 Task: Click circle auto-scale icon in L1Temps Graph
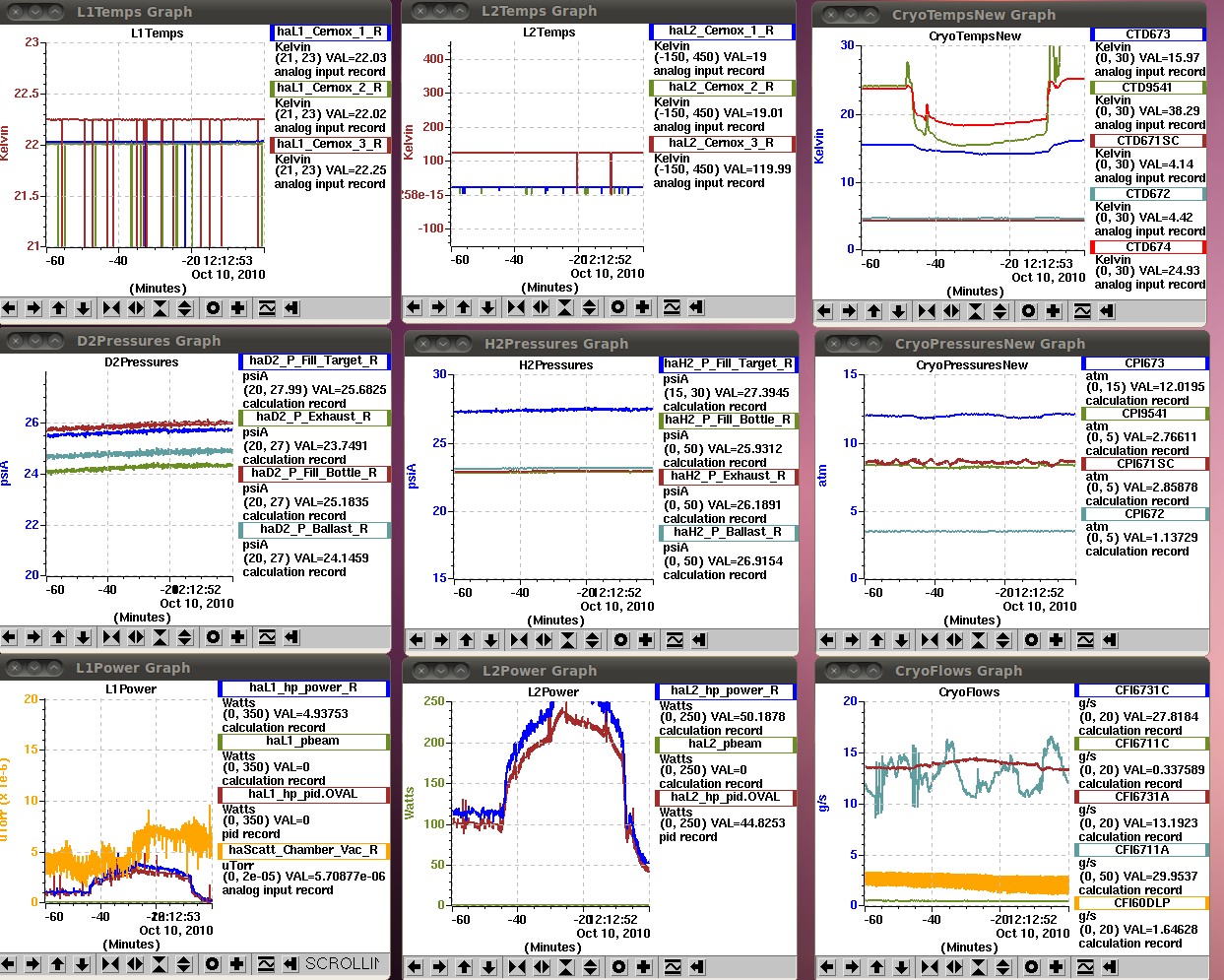213,308
